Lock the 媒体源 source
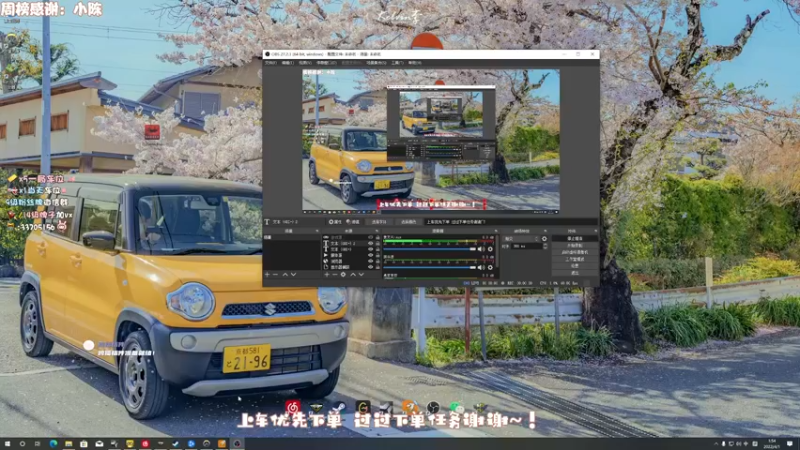The image size is (800, 450). tap(378, 255)
